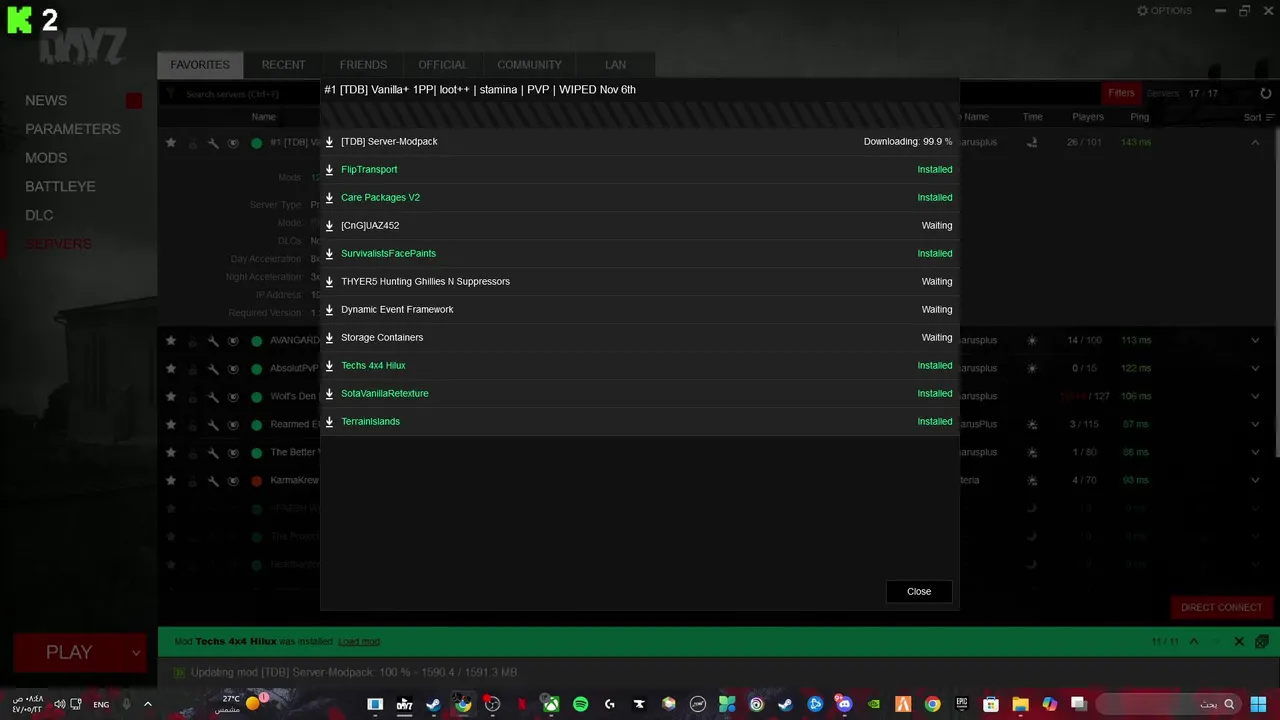Unfavorite the #1 [TDB] server star
The width and height of the screenshot is (1280, 720).
coord(171,143)
